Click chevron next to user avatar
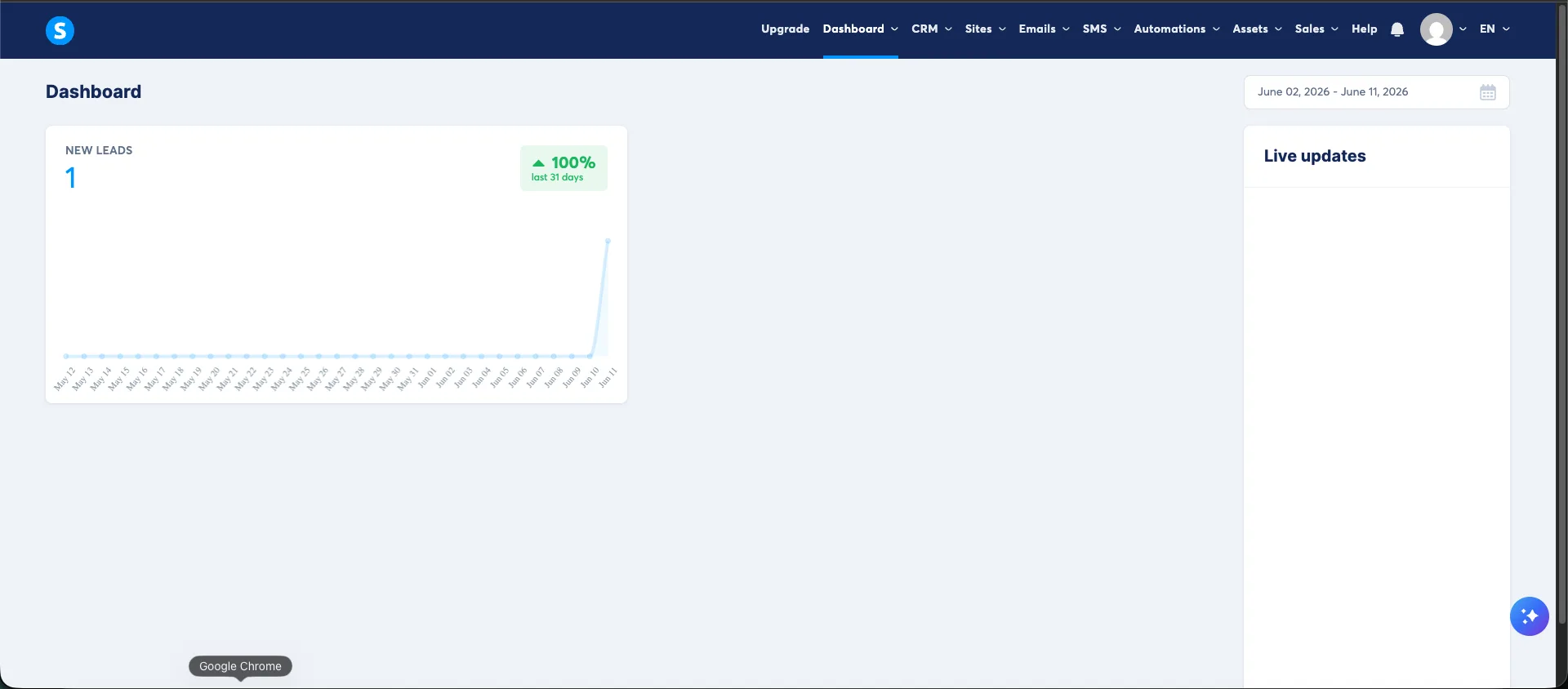The image size is (1568, 689). [1463, 29]
